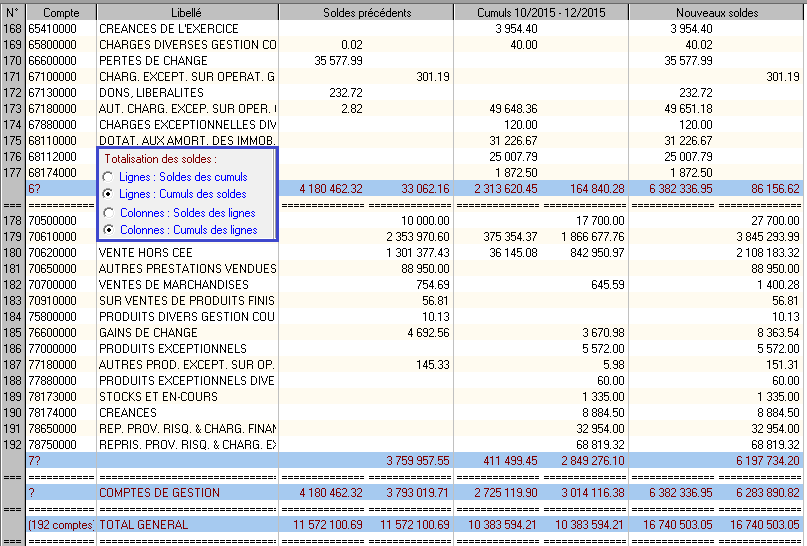807x546 pixels.
Task: Select the 'Soldes précédents' column header
Action: 366,13
